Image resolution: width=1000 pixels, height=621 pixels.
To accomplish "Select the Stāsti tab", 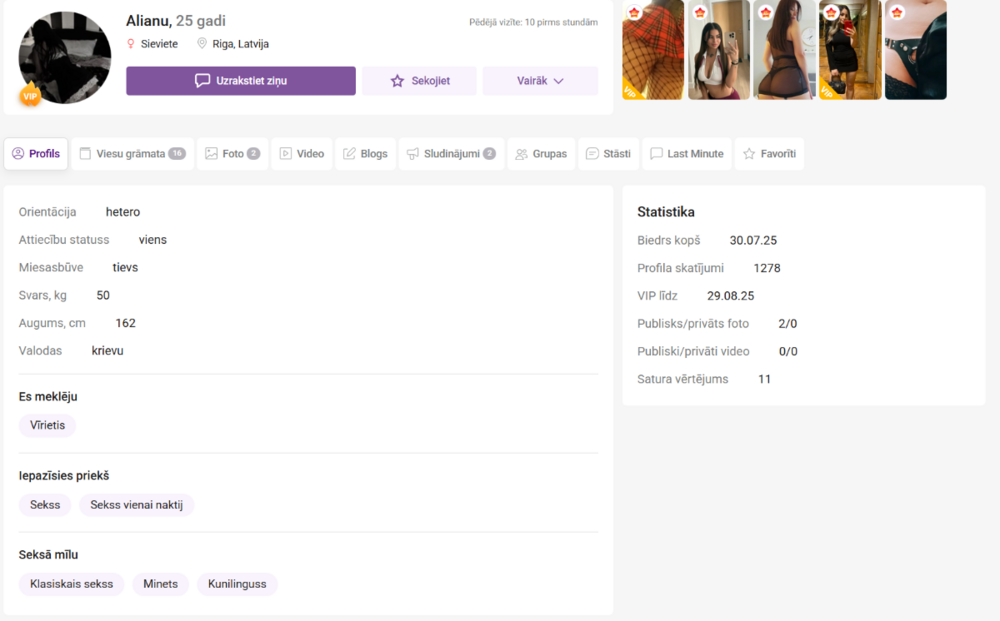I will pyautogui.click(x=608, y=154).
